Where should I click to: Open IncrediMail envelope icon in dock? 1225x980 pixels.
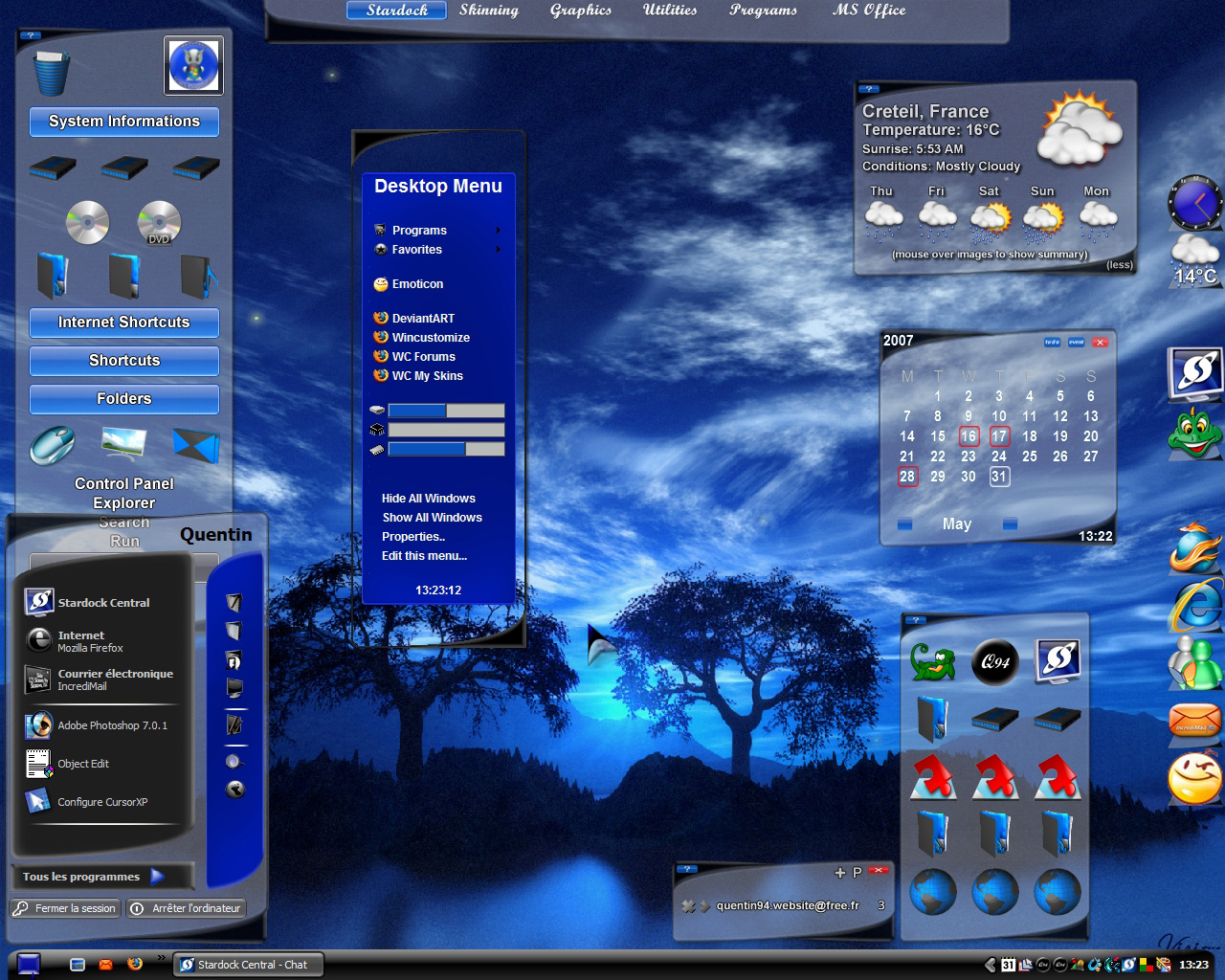(x=1195, y=720)
